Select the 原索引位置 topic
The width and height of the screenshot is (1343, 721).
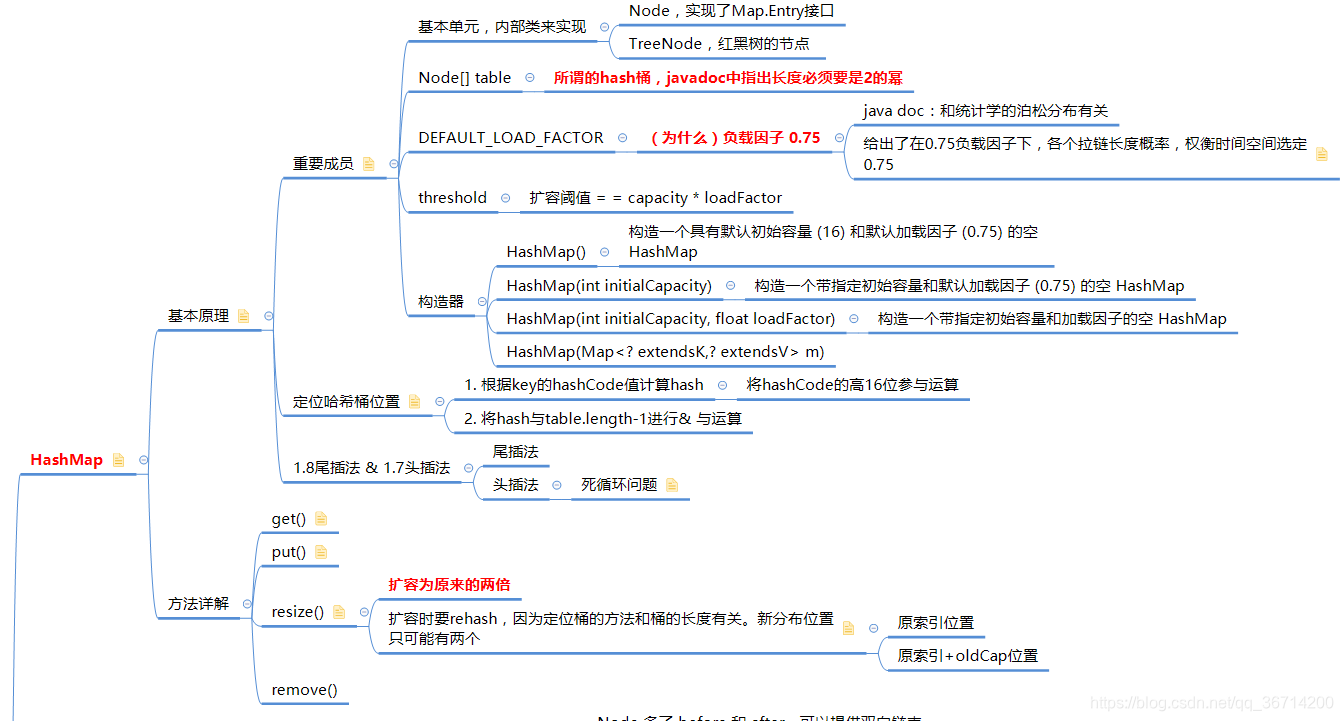(936, 623)
